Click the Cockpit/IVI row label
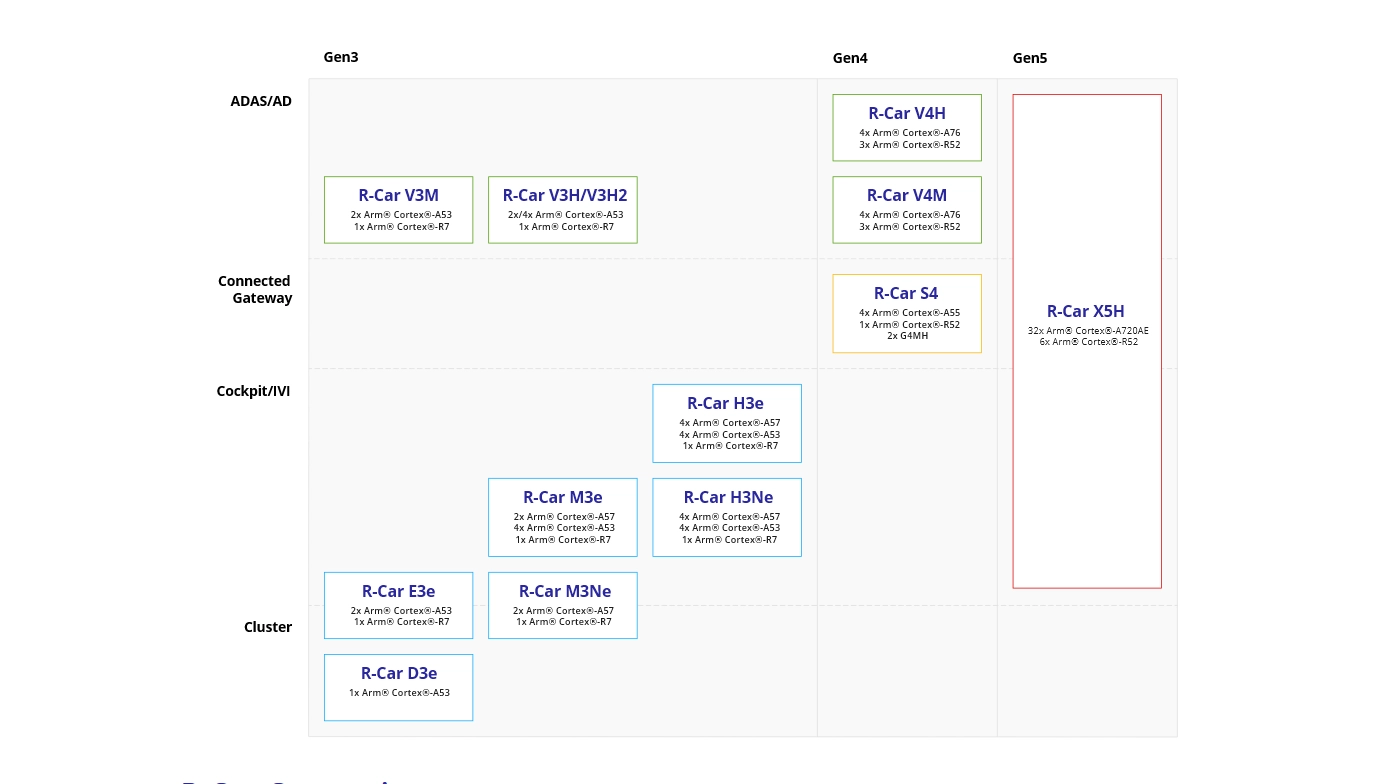This screenshot has height=784, width=1394. pyautogui.click(x=253, y=391)
